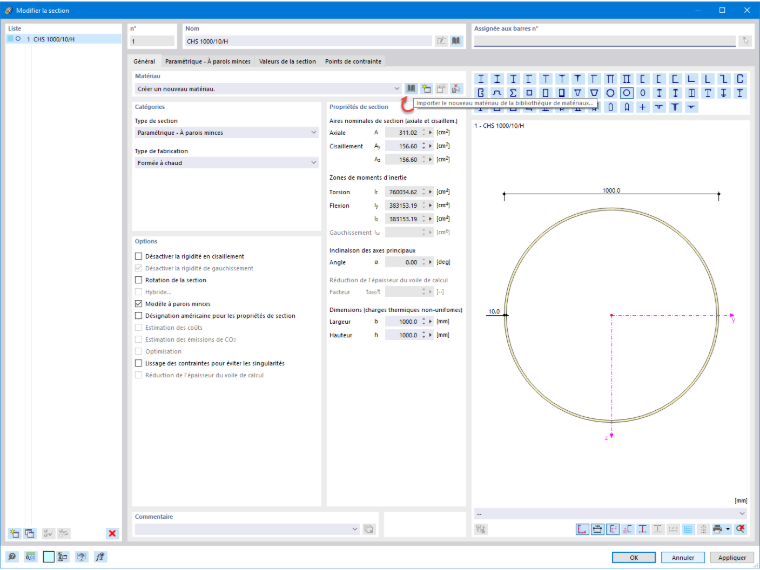Open the help icon at the dialog's bottom left
The width and height of the screenshot is (760, 570).
[12, 557]
